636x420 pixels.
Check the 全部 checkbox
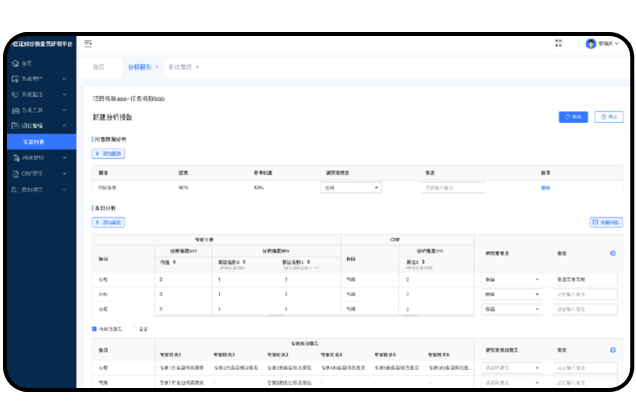(134, 329)
